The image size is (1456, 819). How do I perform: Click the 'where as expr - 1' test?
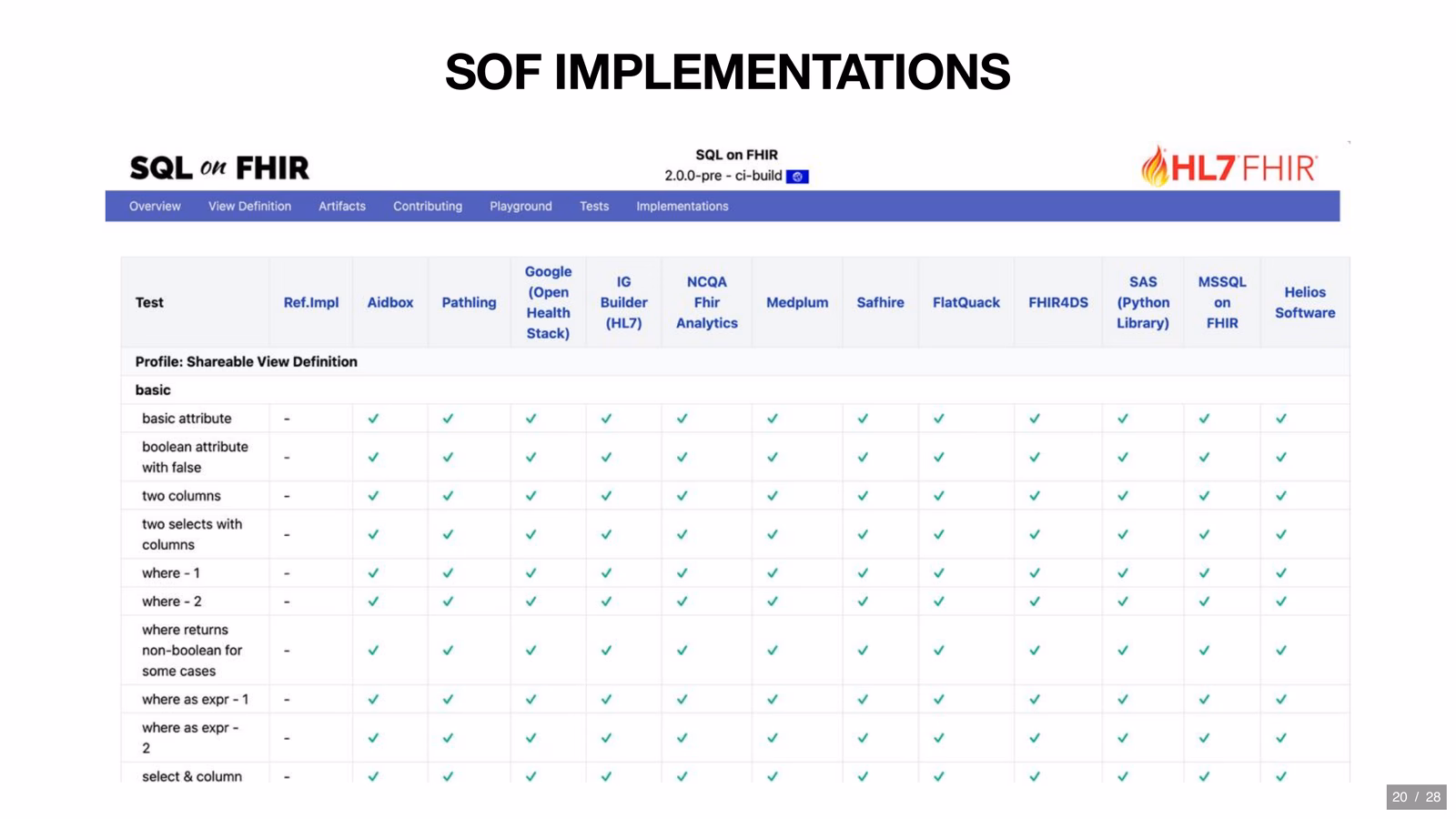(x=195, y=700)
